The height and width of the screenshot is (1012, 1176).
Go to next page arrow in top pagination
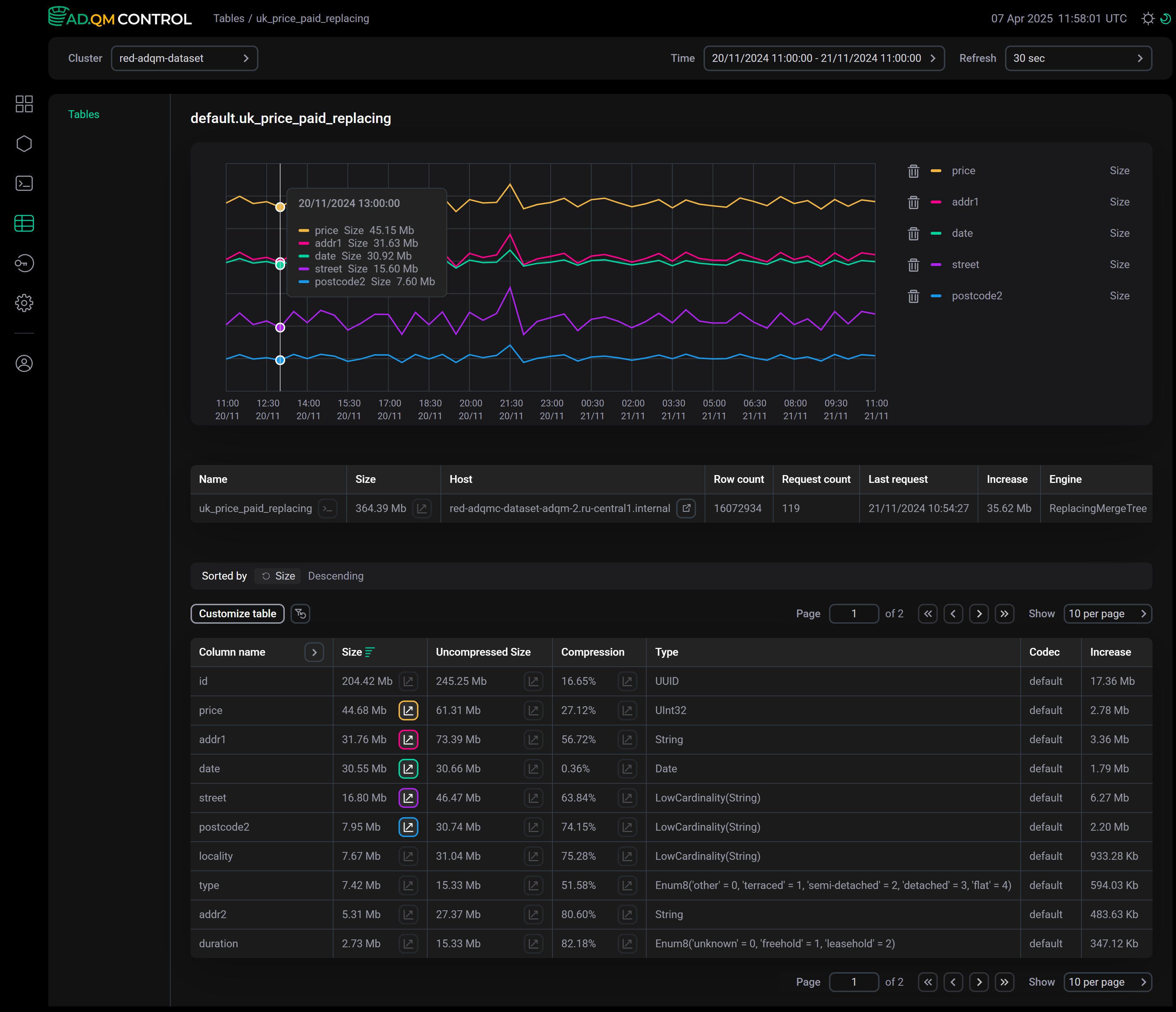(x=979, y=613)
